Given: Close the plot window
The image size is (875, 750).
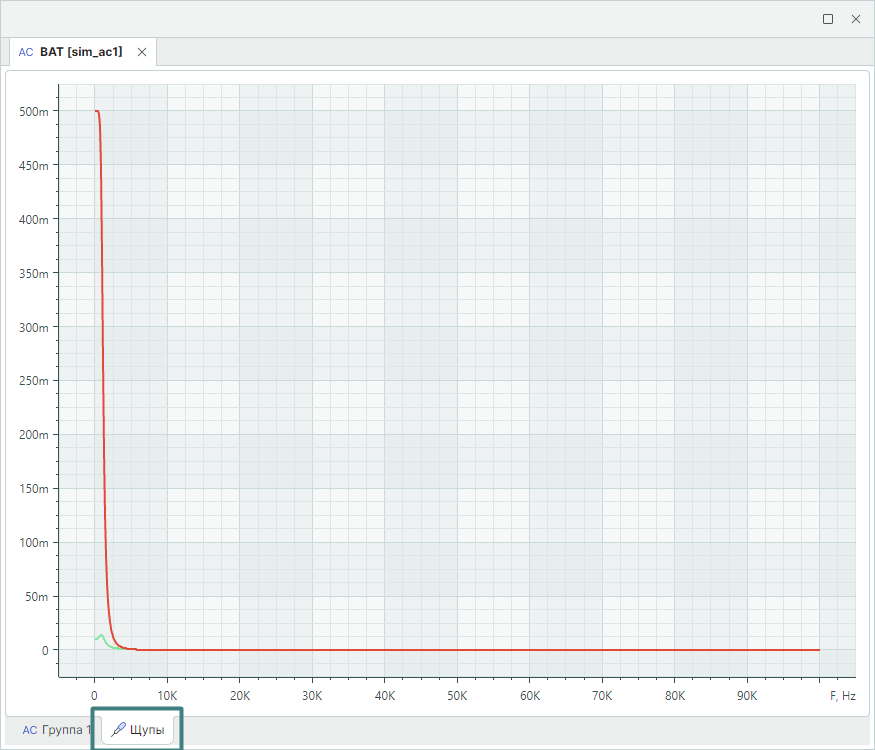Looking at the screenshot, I should click(856, 19).
